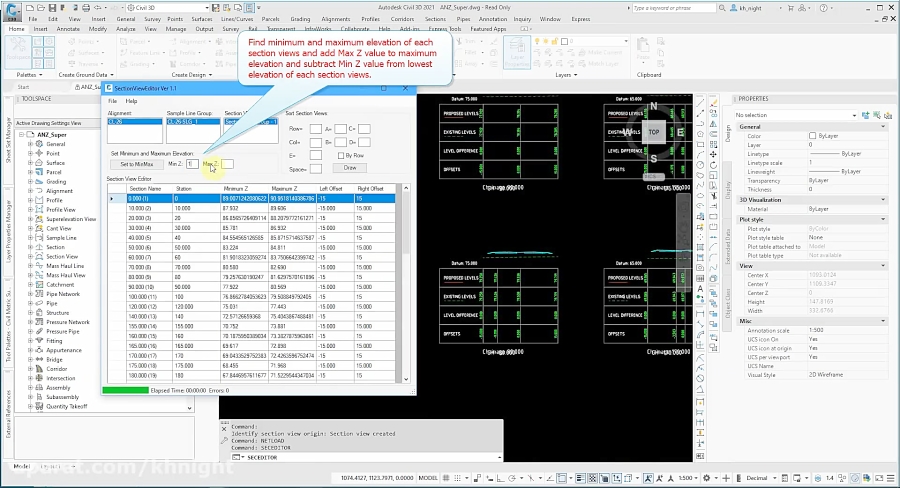Toggle MODEL space button in status bar
This screenshot has width=900, height=488.
[428, 478]
